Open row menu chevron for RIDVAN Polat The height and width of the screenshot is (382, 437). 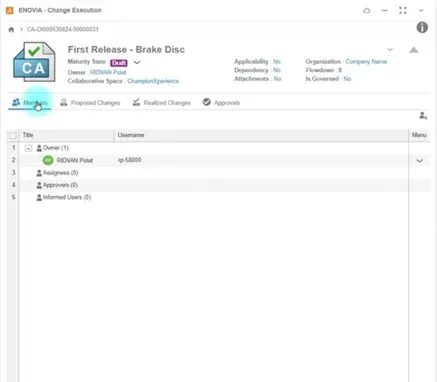click(419, 161)
